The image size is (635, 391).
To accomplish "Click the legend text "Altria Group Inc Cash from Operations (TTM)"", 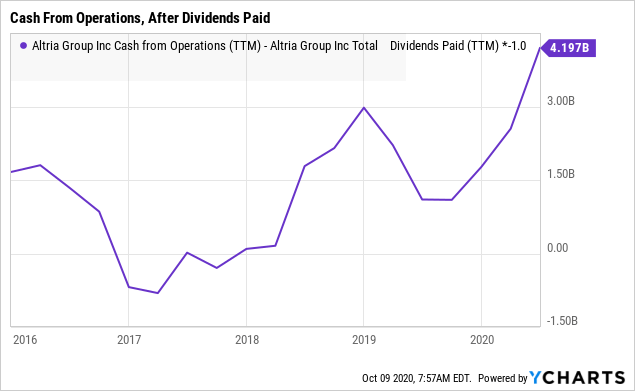I will point(146,46).
